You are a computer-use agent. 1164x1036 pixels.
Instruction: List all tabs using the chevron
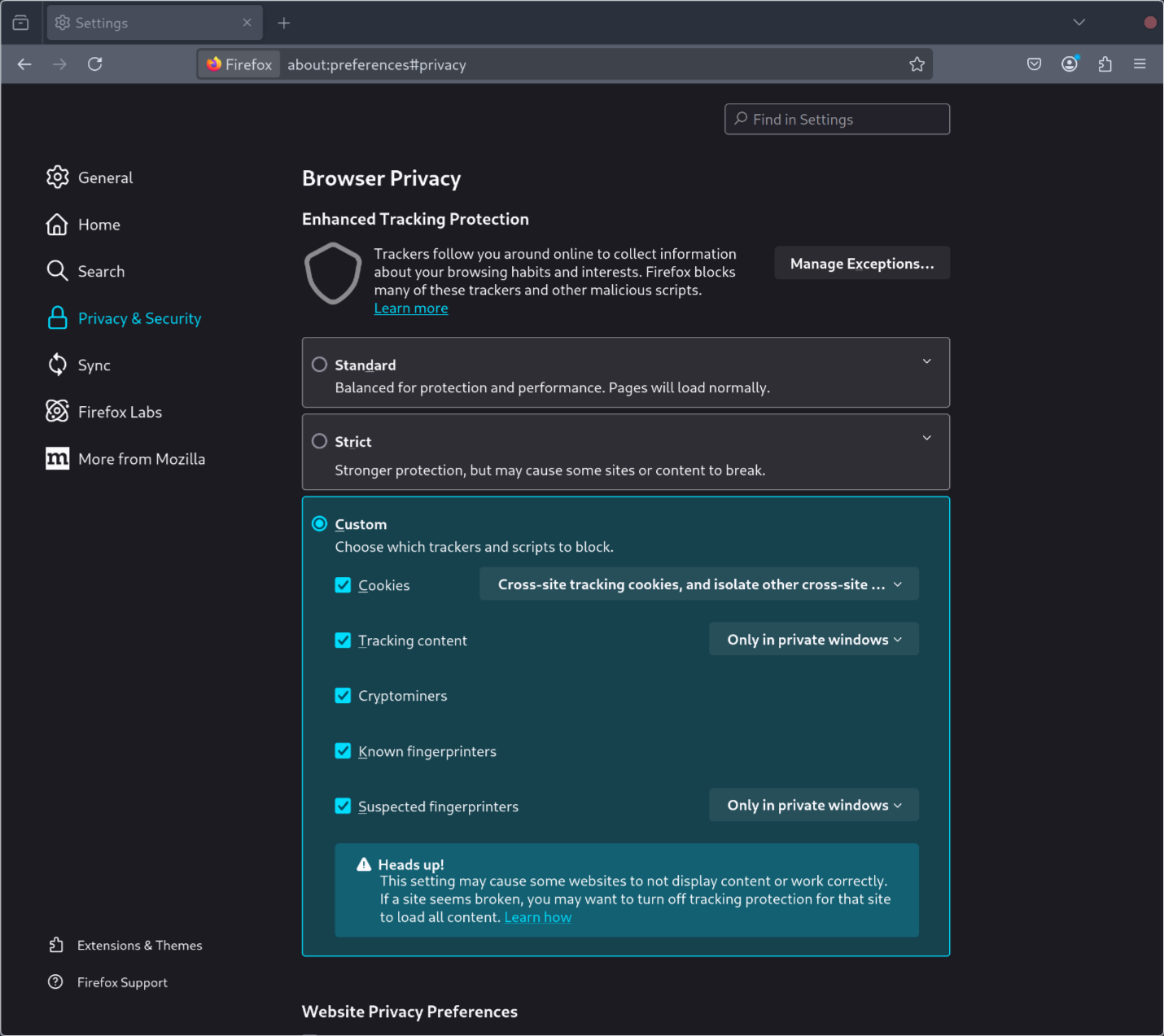pyautogui.click(x=1079, y=22)
